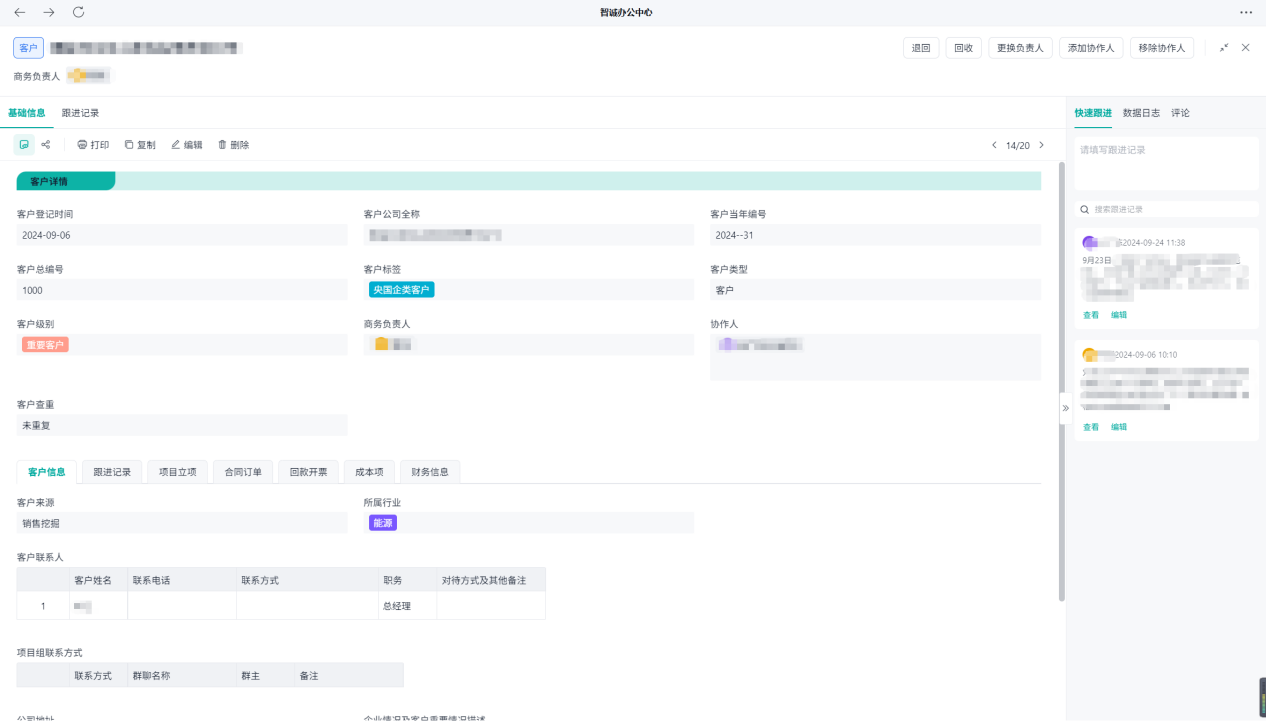The image size is (1266, 721).
Task: Click 编辑 on the 2024-09-24 follow-up
Action: coord(1119,315)
